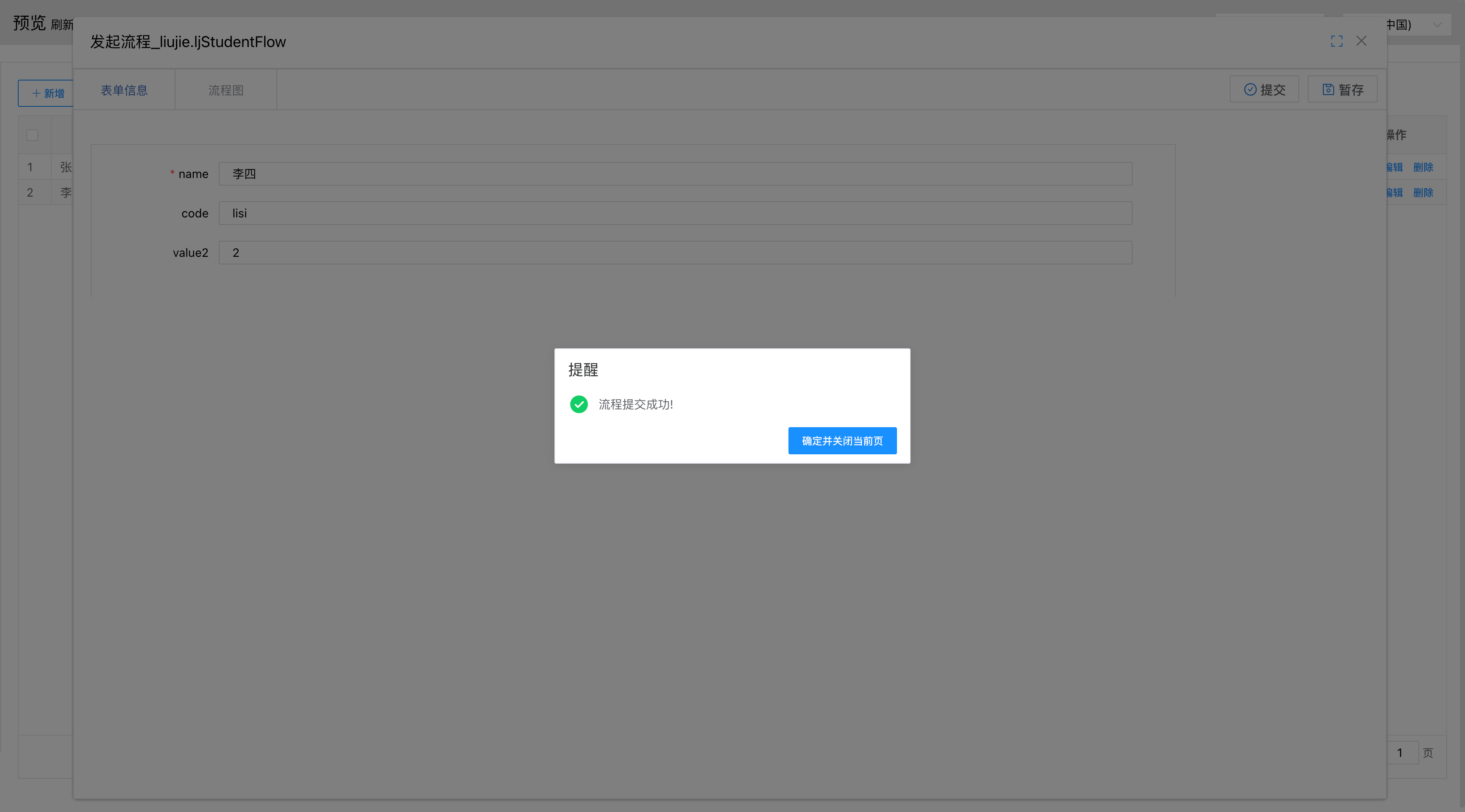Click into the value2 input field
1465x812 pixels.
point(675,253)
